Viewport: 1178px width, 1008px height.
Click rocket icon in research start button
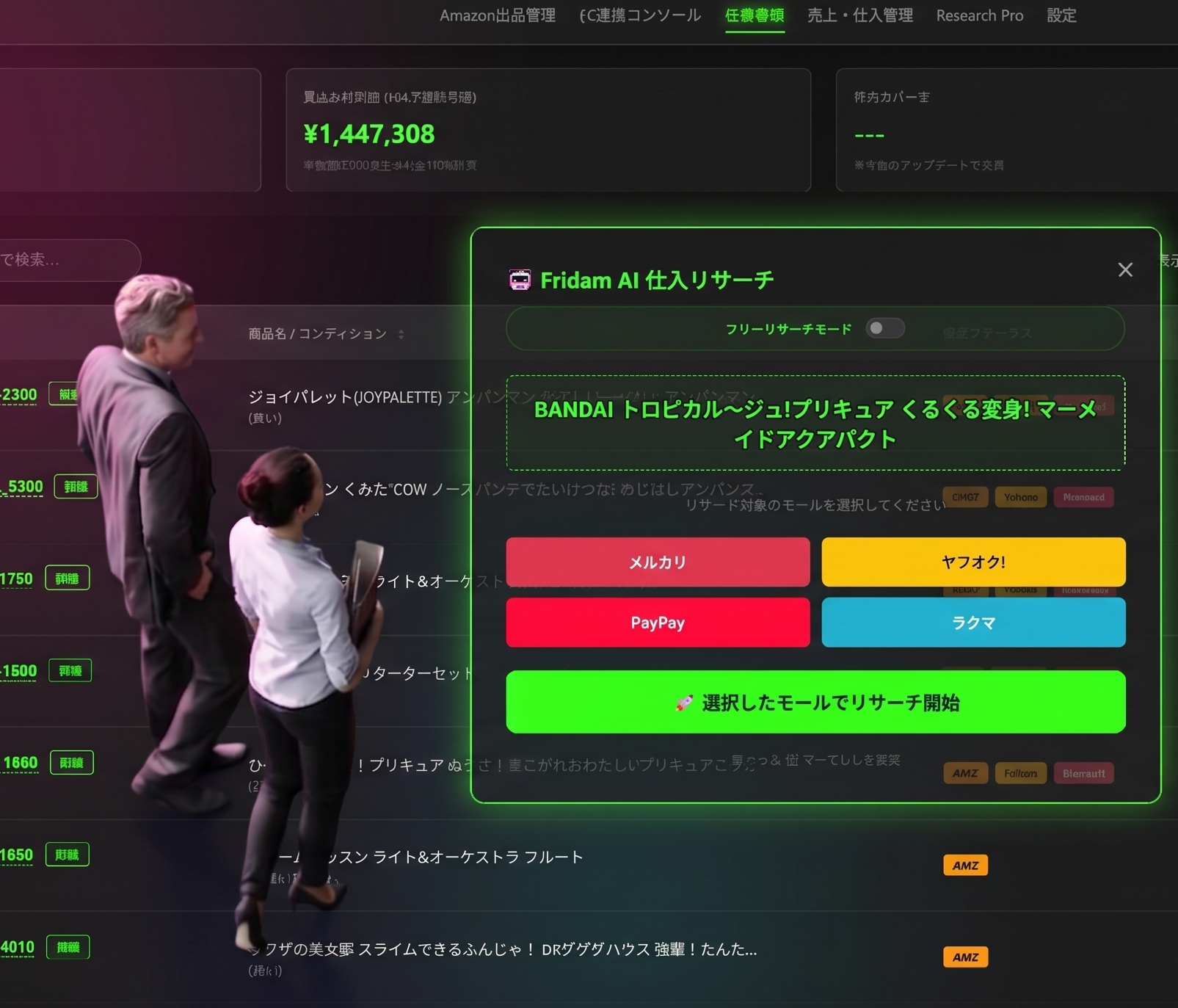684,703
